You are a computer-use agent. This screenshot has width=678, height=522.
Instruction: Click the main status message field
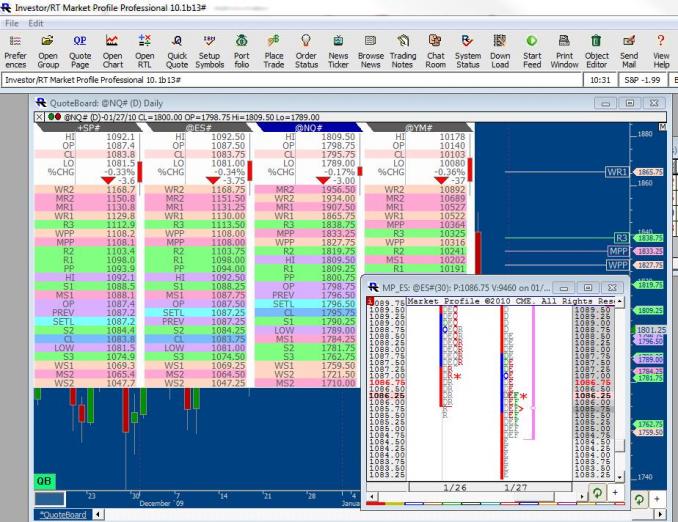click(x=292, y=80)
